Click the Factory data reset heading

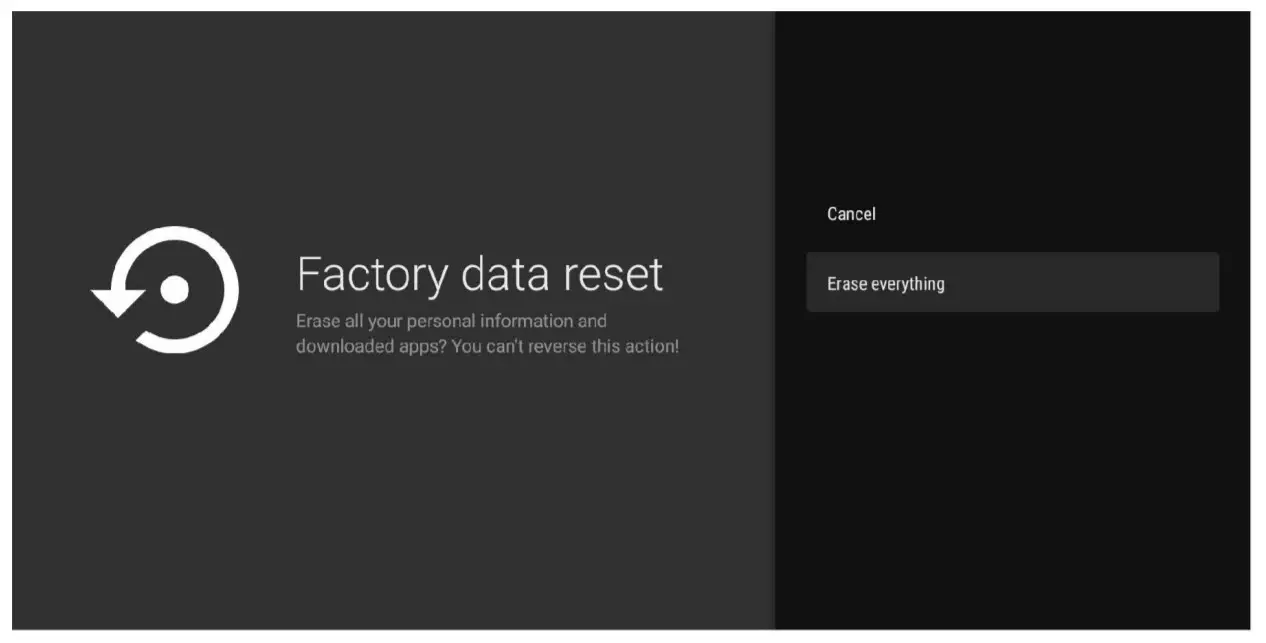pos(480,274)
